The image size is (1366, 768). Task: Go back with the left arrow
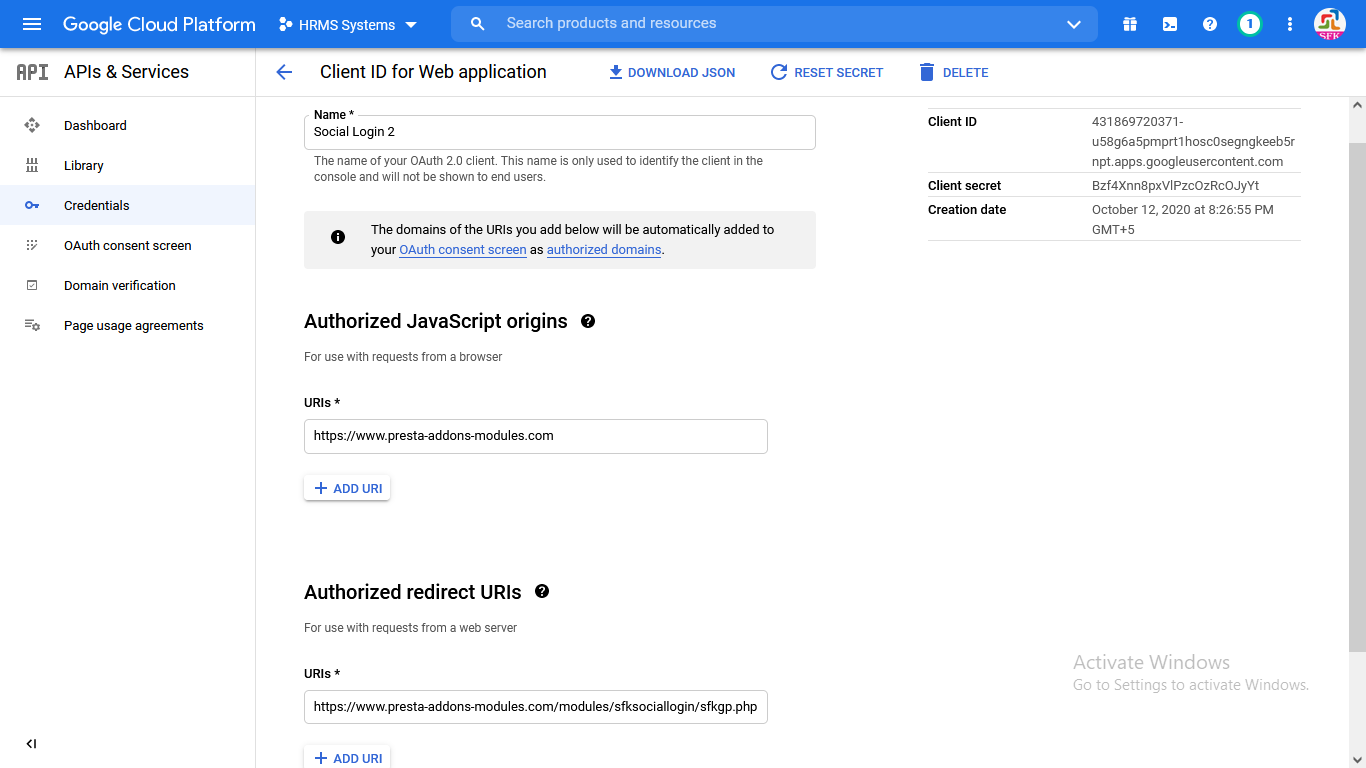pyautogui.click(x=284, y=72)
